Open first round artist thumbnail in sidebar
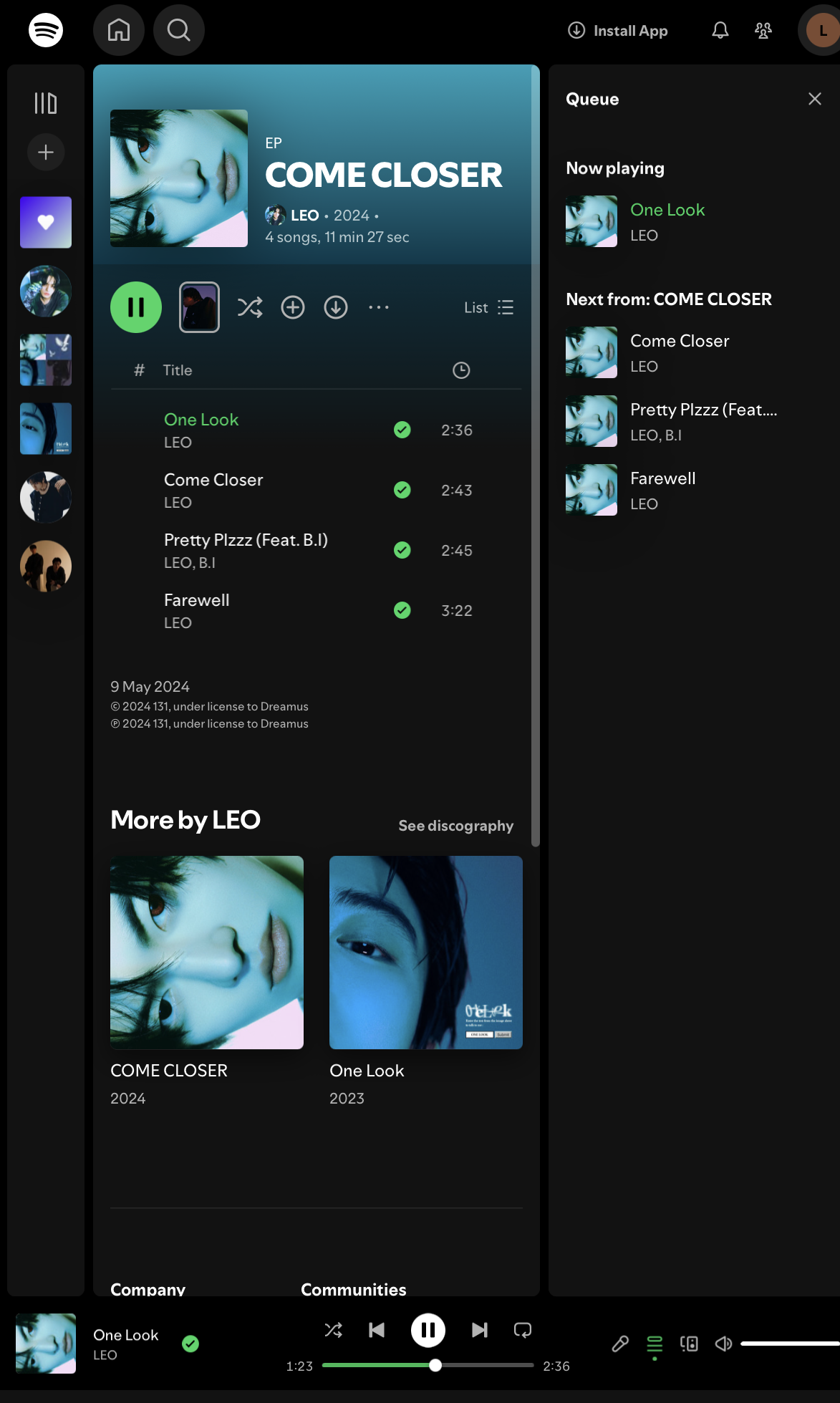This screenshot has width=840, height=1403. click(x=46, y=291)
